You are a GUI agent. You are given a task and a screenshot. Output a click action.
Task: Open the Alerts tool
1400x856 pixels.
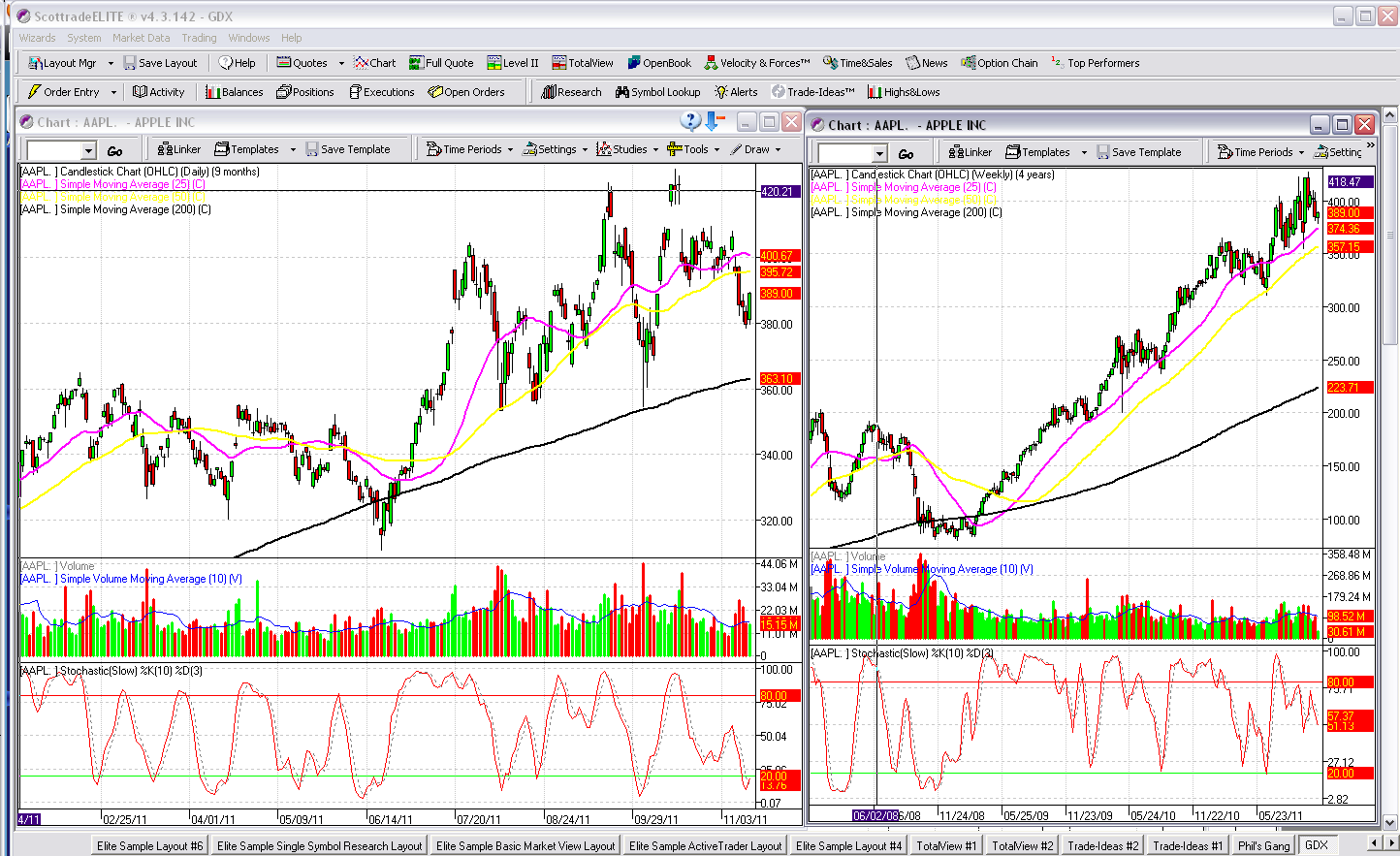[x=737, y=92]
